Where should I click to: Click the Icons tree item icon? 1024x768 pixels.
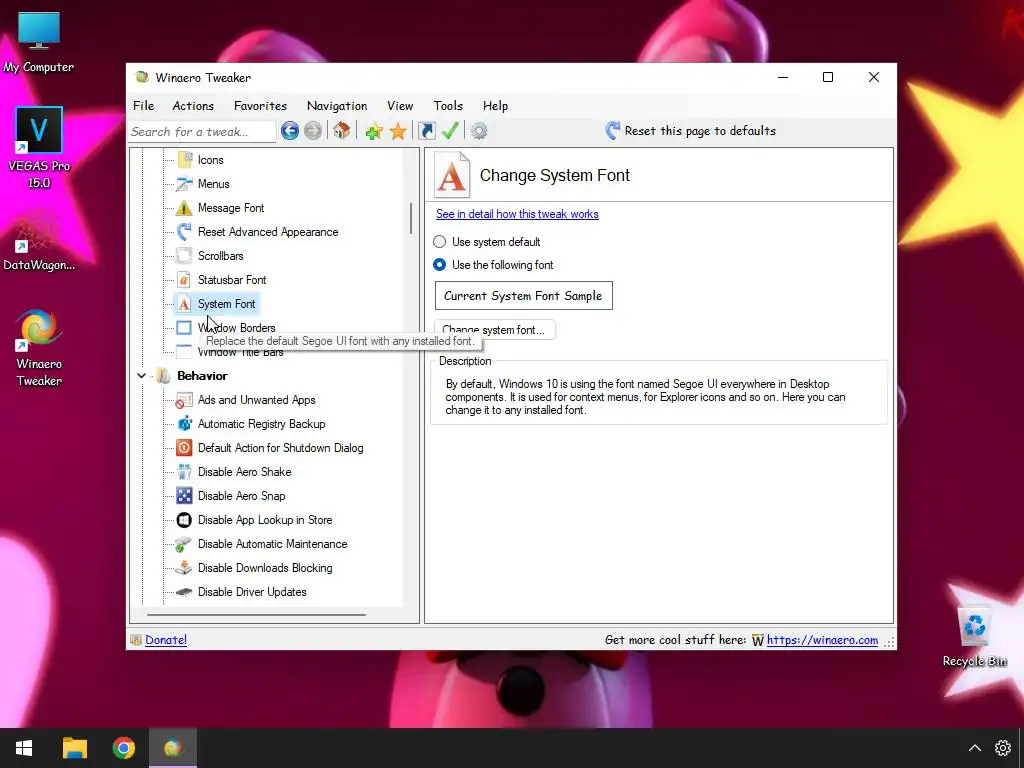coord(185,160)
